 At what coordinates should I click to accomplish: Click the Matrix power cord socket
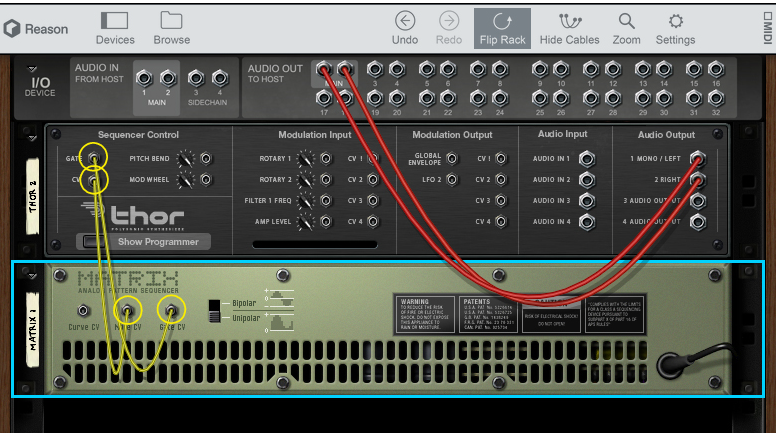pyautogui.click(x=671, y=366)
